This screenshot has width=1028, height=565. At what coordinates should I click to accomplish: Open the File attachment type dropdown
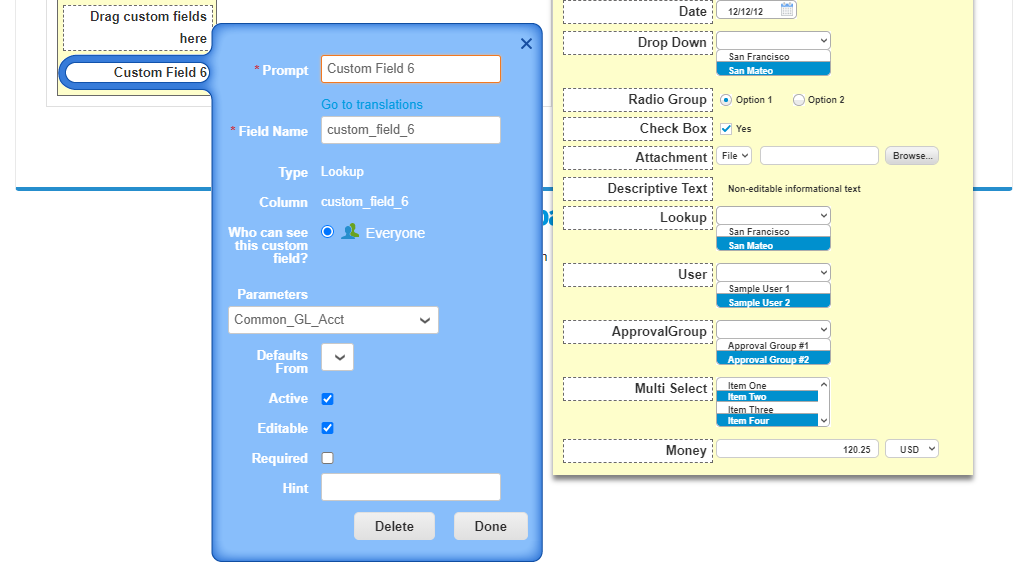(734, 156)
